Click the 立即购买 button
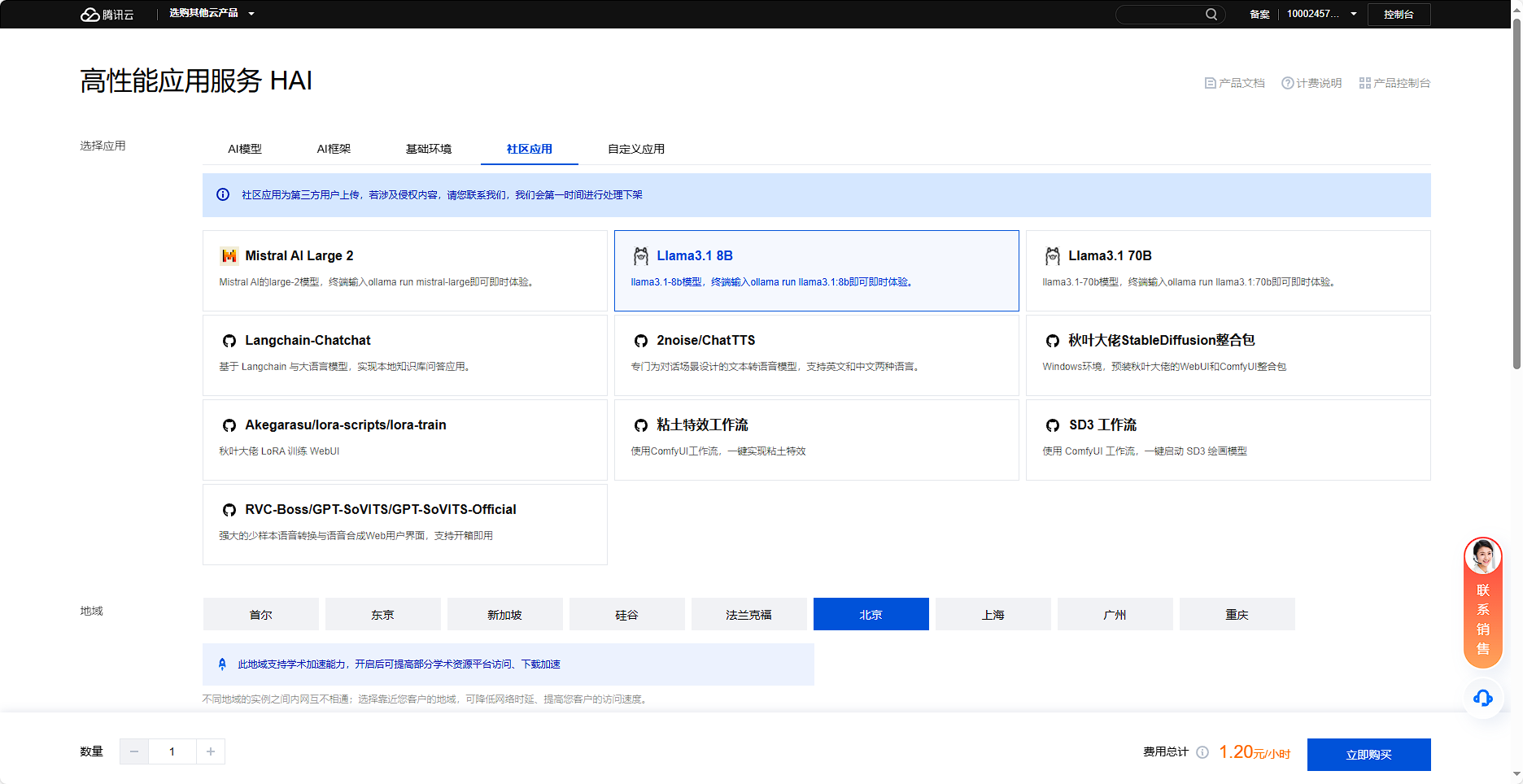The height and width of the screenshot is (784, 1523). pyautogui.click(x=1369, y=755)
